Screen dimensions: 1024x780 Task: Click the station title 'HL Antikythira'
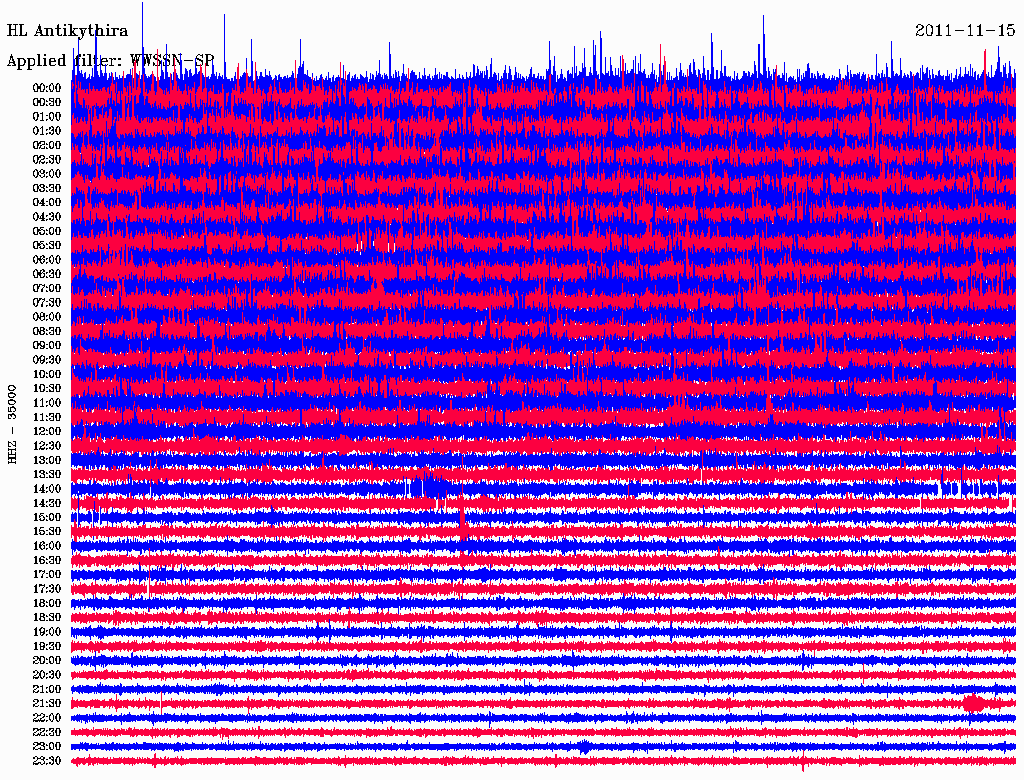click(x=67, y=31)
